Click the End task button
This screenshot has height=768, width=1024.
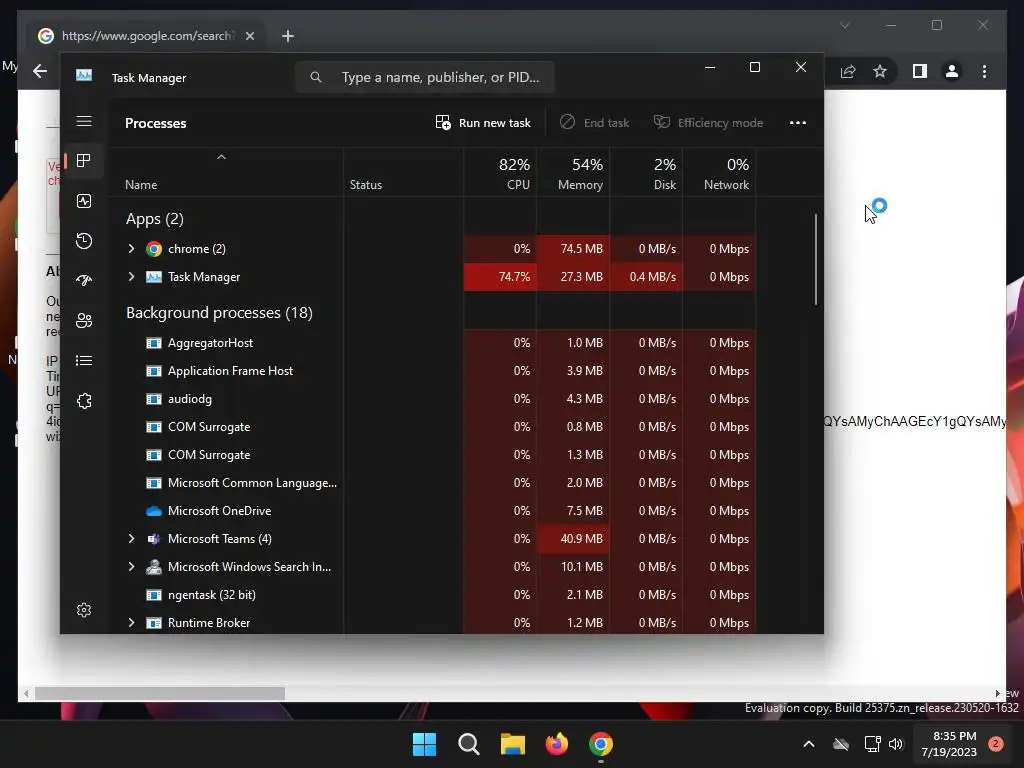(x=595, y=123)
